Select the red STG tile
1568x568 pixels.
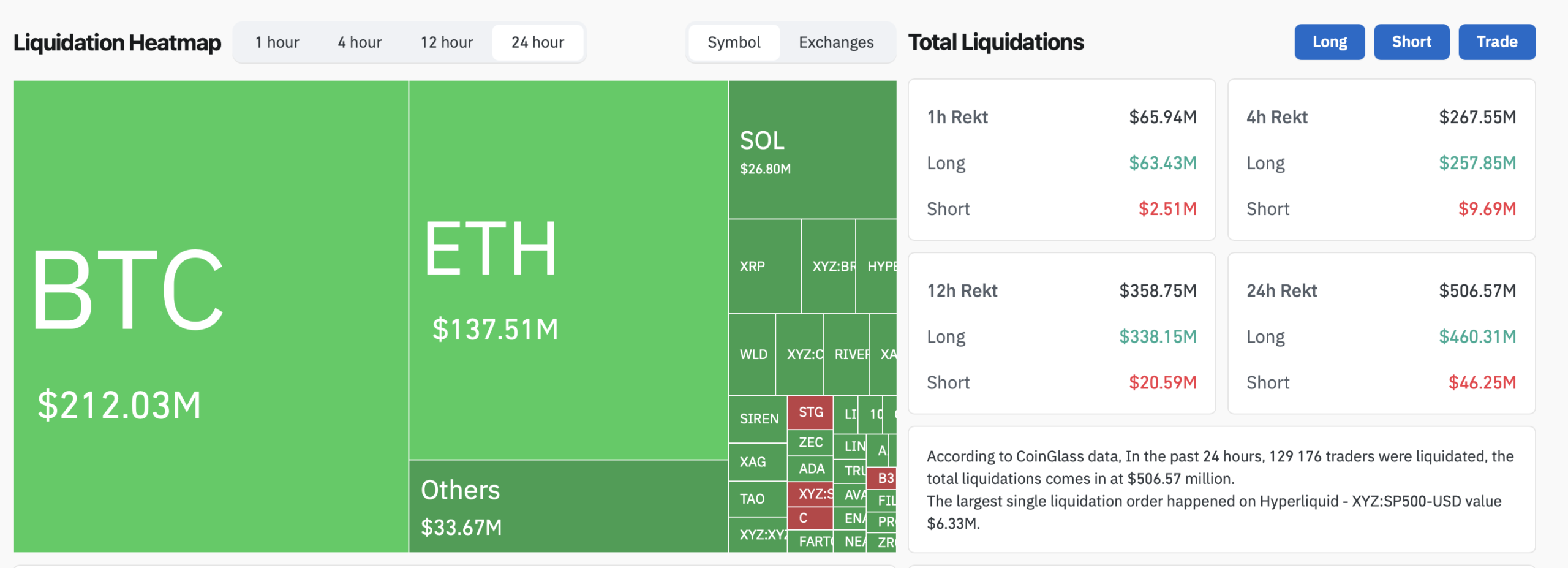(810, 412)
